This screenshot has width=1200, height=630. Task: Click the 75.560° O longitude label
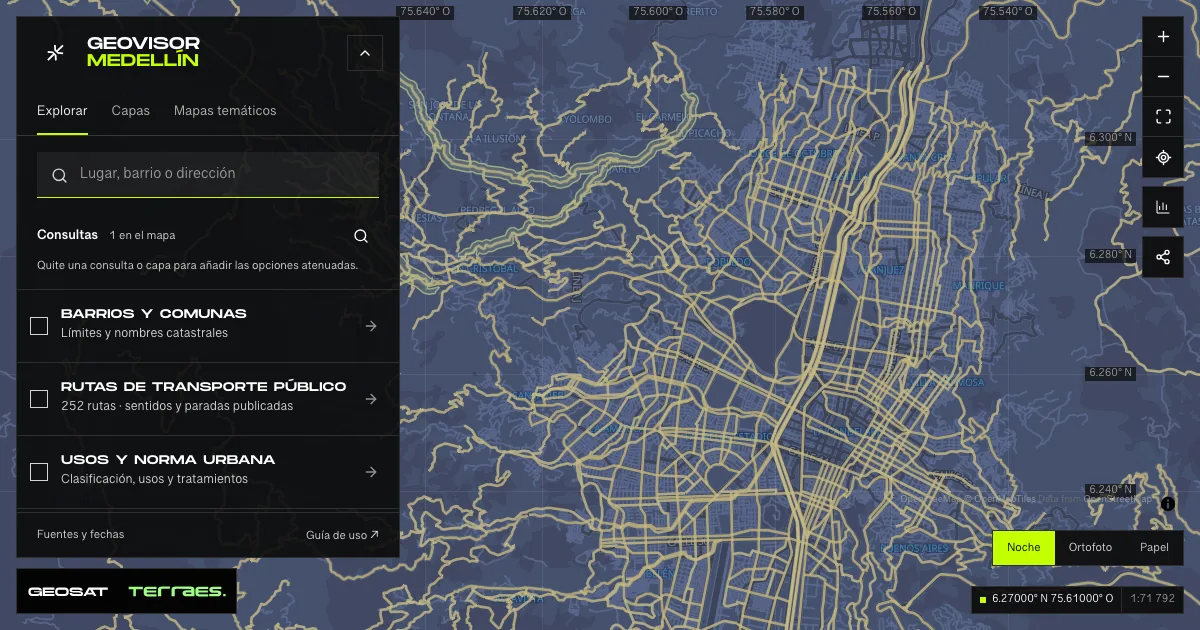(890, 12)
